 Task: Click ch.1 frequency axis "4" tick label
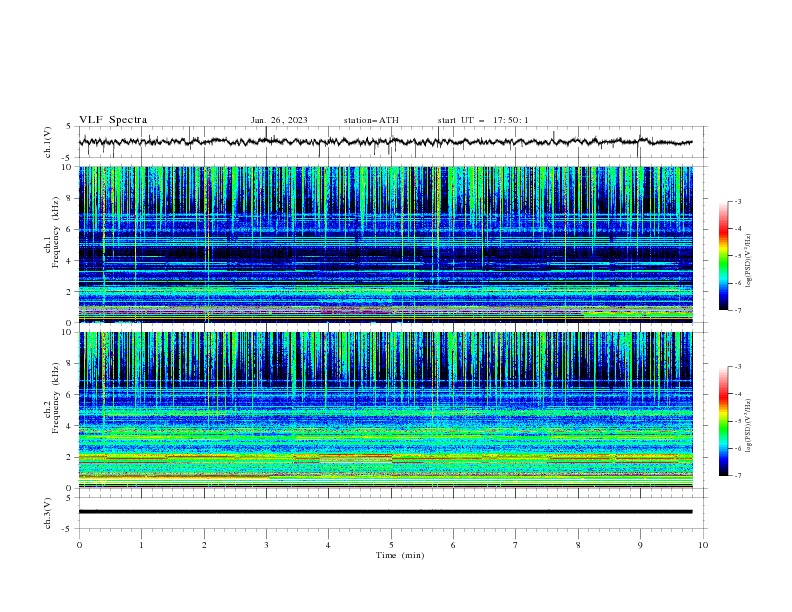click(x=70, y=261)
